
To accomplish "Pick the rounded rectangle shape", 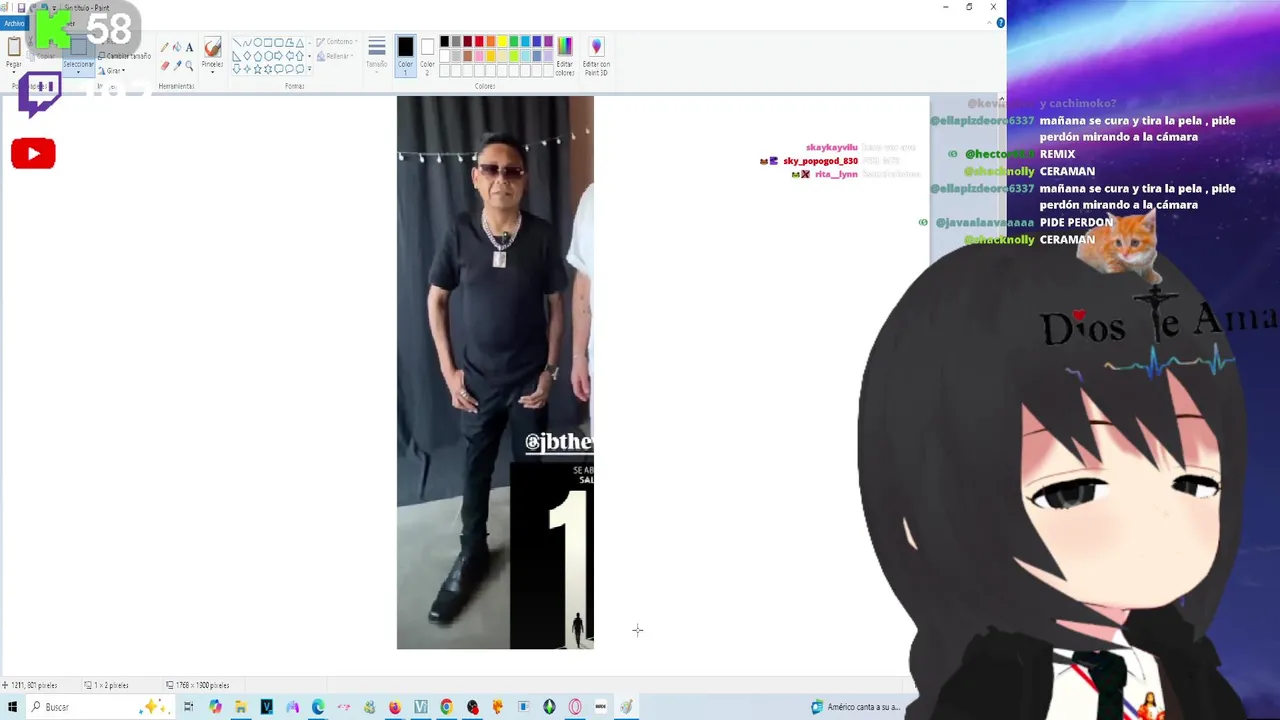I will coord(278,43).
